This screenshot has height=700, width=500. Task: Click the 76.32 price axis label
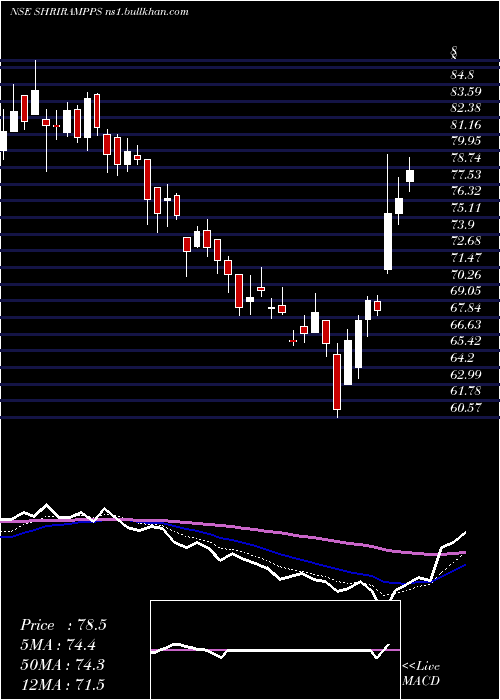tap(466, 191)
